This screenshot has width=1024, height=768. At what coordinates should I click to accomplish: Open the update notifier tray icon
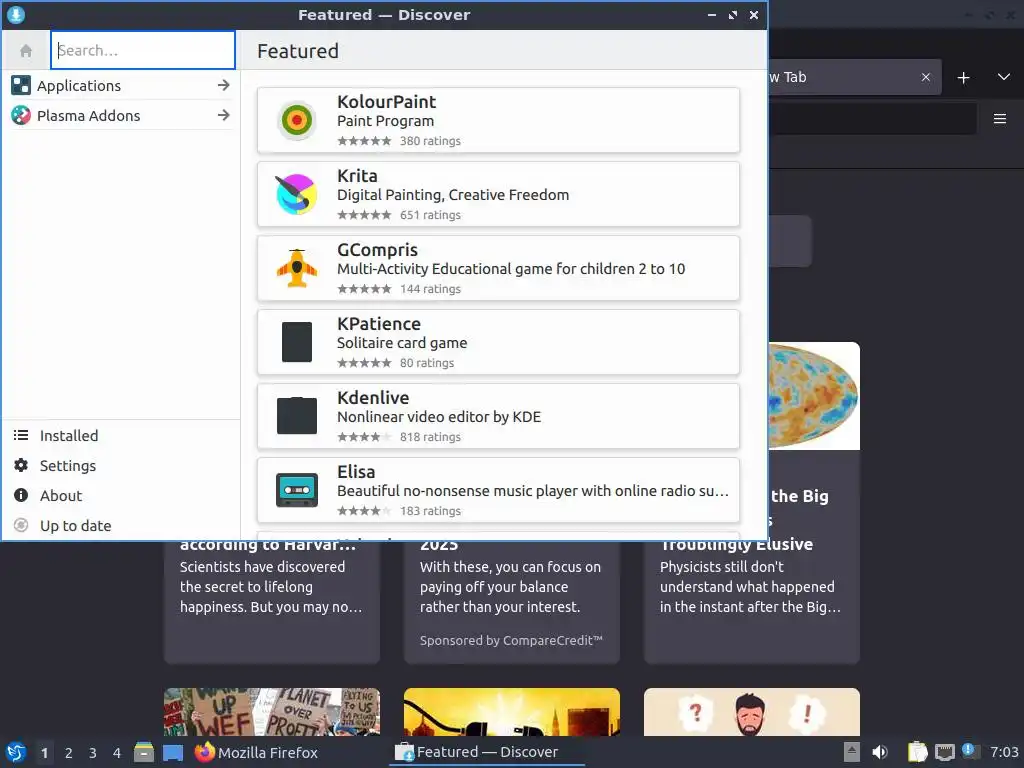tap(970, 751)
